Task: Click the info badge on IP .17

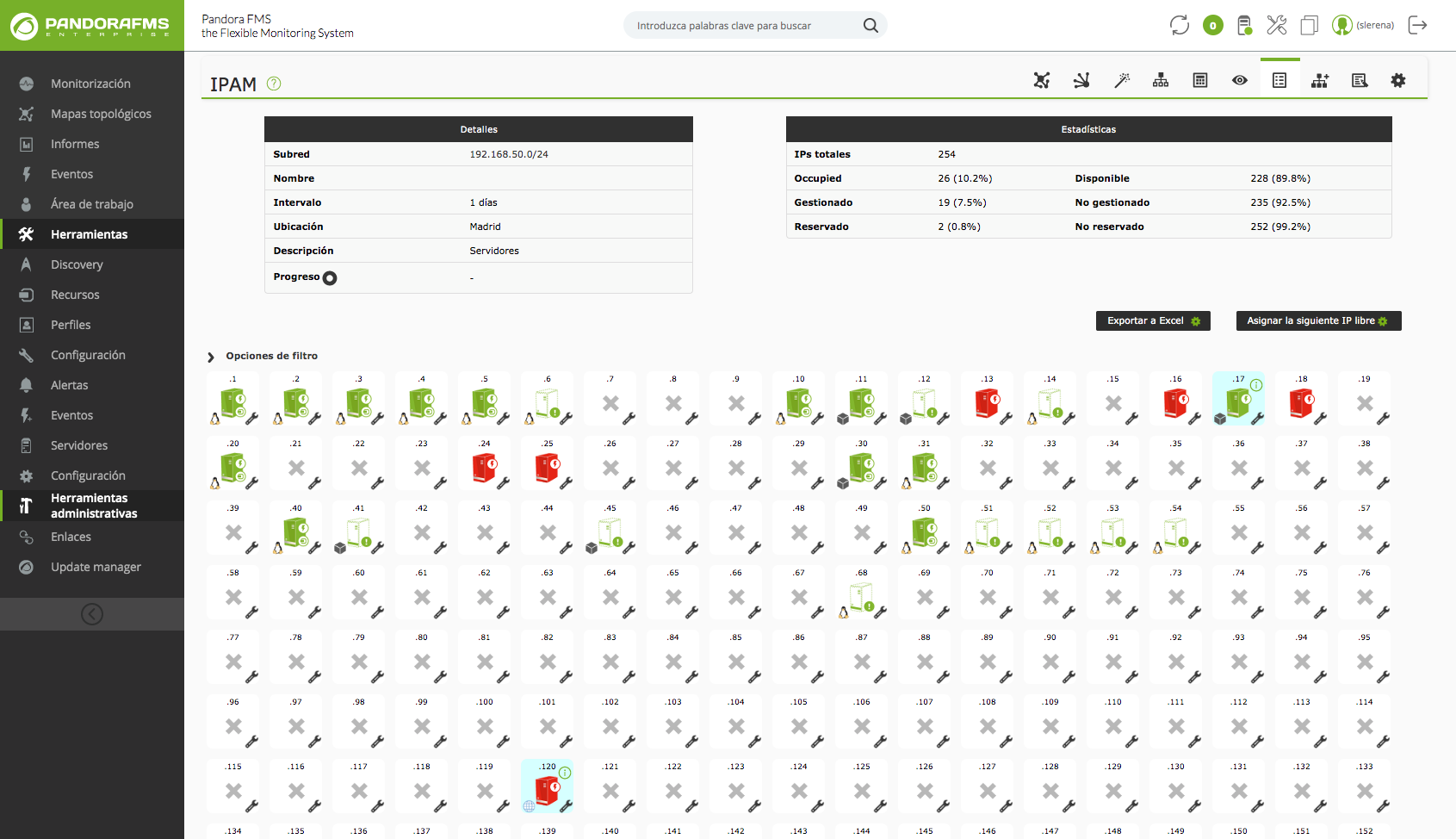Action: tap(1256, 385)
